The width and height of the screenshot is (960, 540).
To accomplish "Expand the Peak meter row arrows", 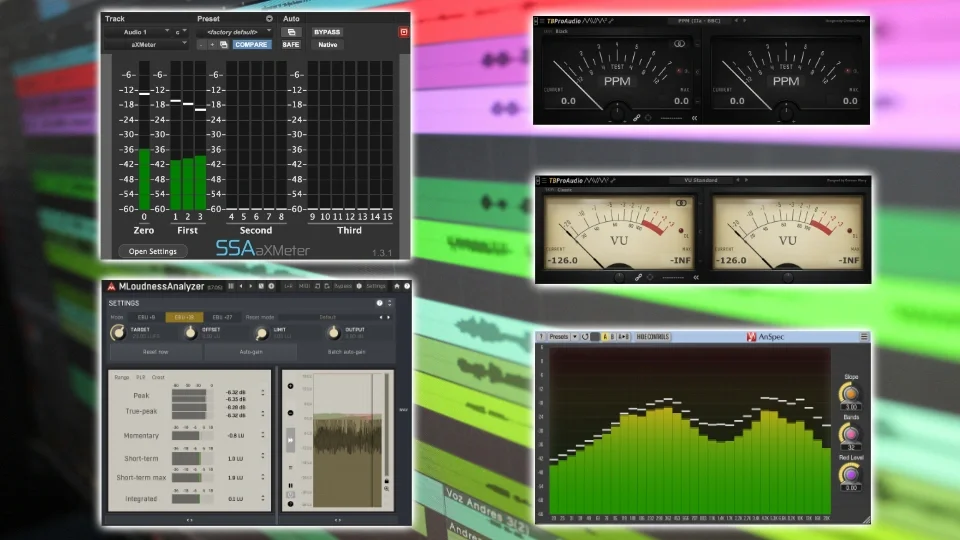I will (x=263, y=392).
